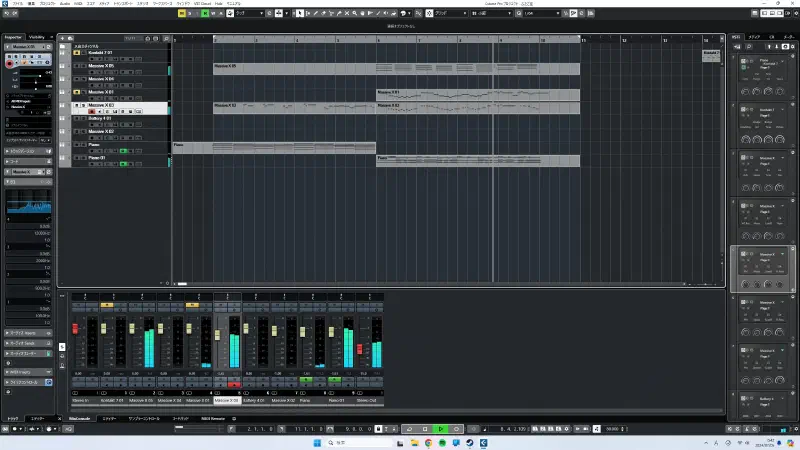Open the MixConsole tab in lower zone
This screenshot has height=450, width=800.
point(80,418)
